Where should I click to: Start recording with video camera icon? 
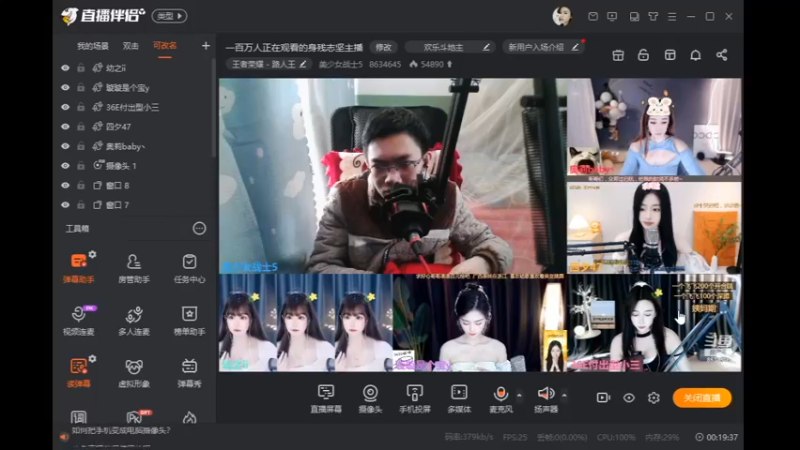pos(603,397)
